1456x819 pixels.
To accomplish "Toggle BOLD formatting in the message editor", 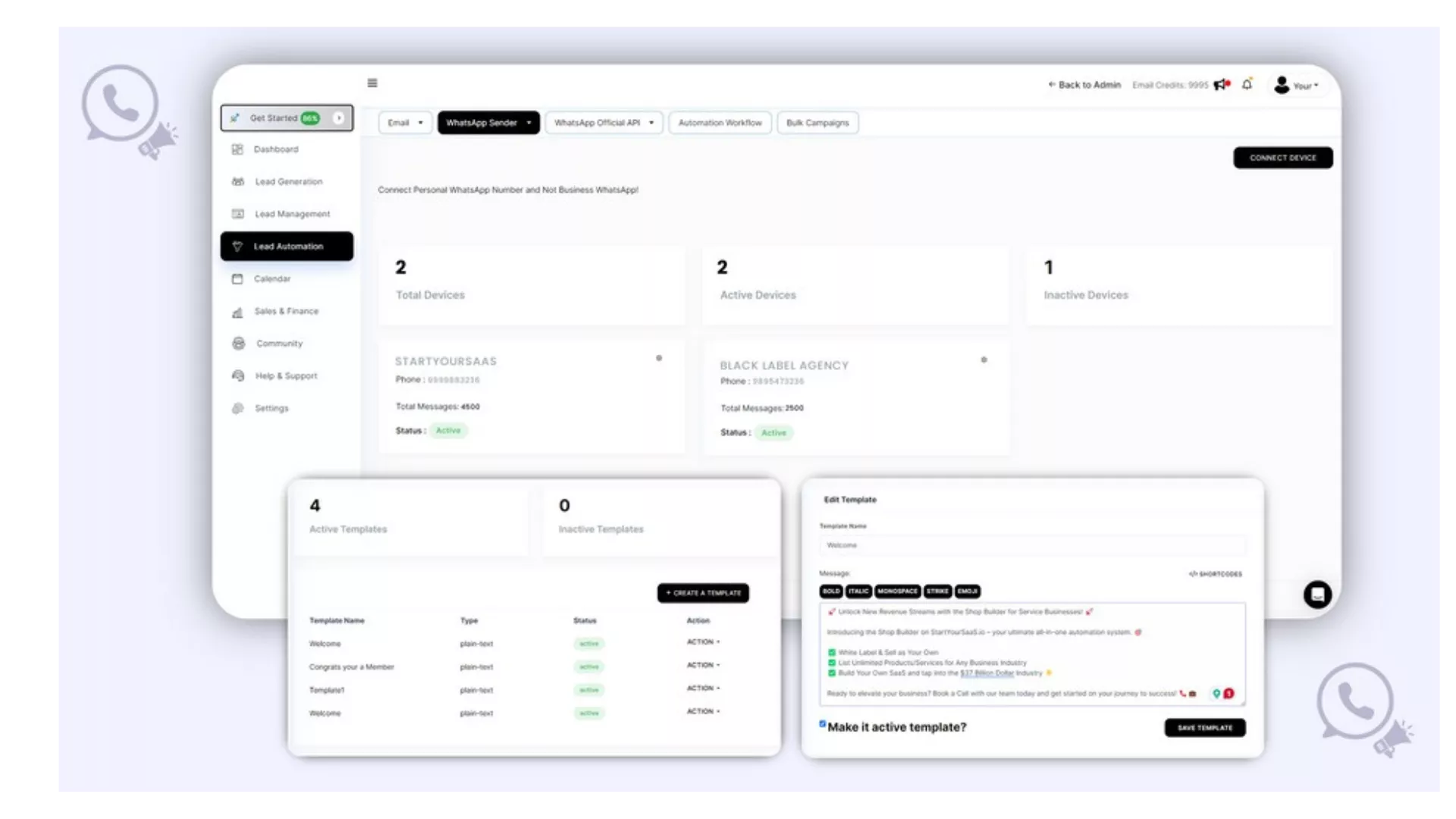I will tap(831, 591).
